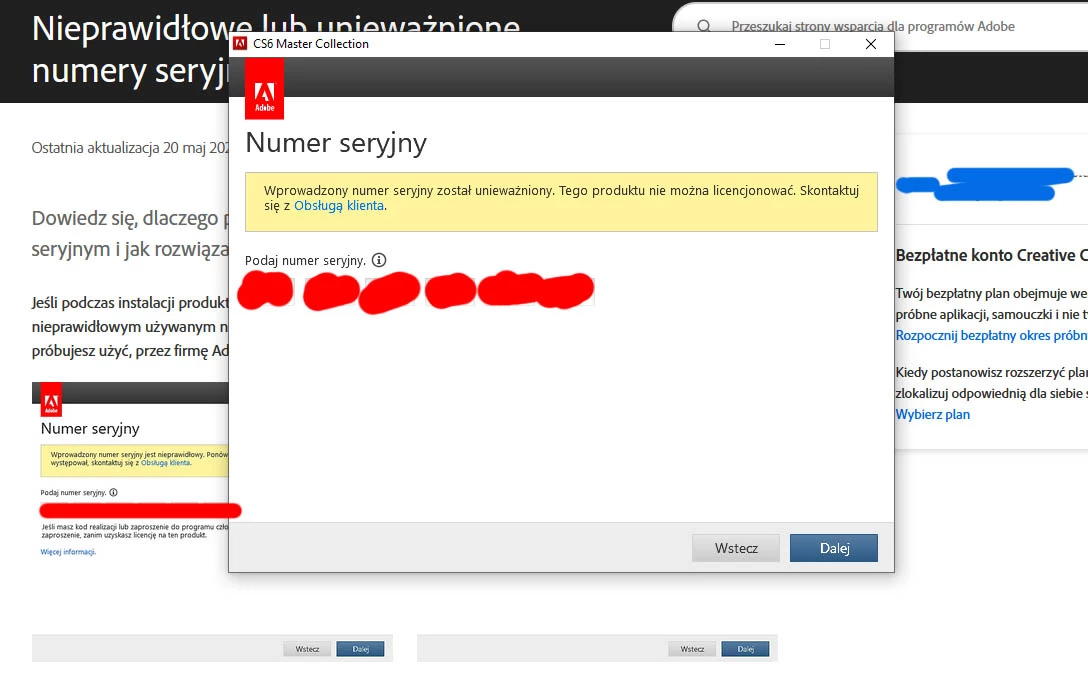Open the Obsługą klienta link in the dialog
Screen dimensions: 1088x674
click(x=339, y=205)
